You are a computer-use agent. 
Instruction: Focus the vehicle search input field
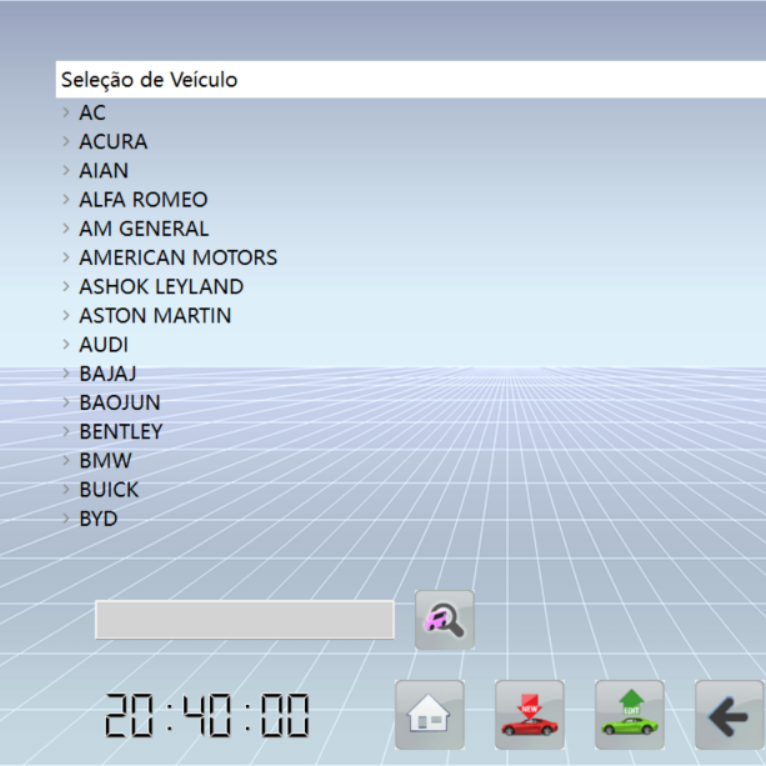coord(244,619)
